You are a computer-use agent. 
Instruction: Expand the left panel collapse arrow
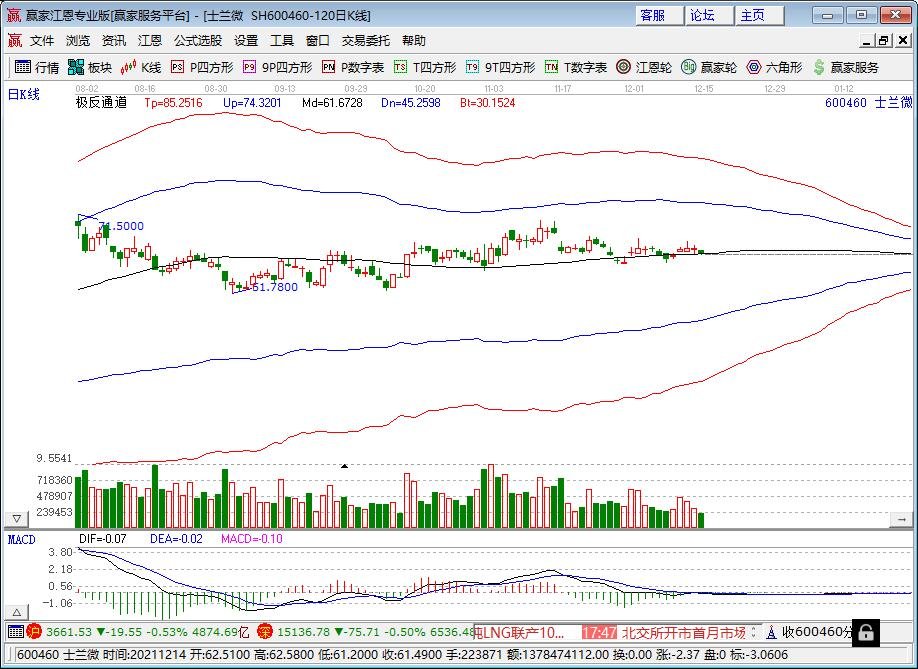16,517
